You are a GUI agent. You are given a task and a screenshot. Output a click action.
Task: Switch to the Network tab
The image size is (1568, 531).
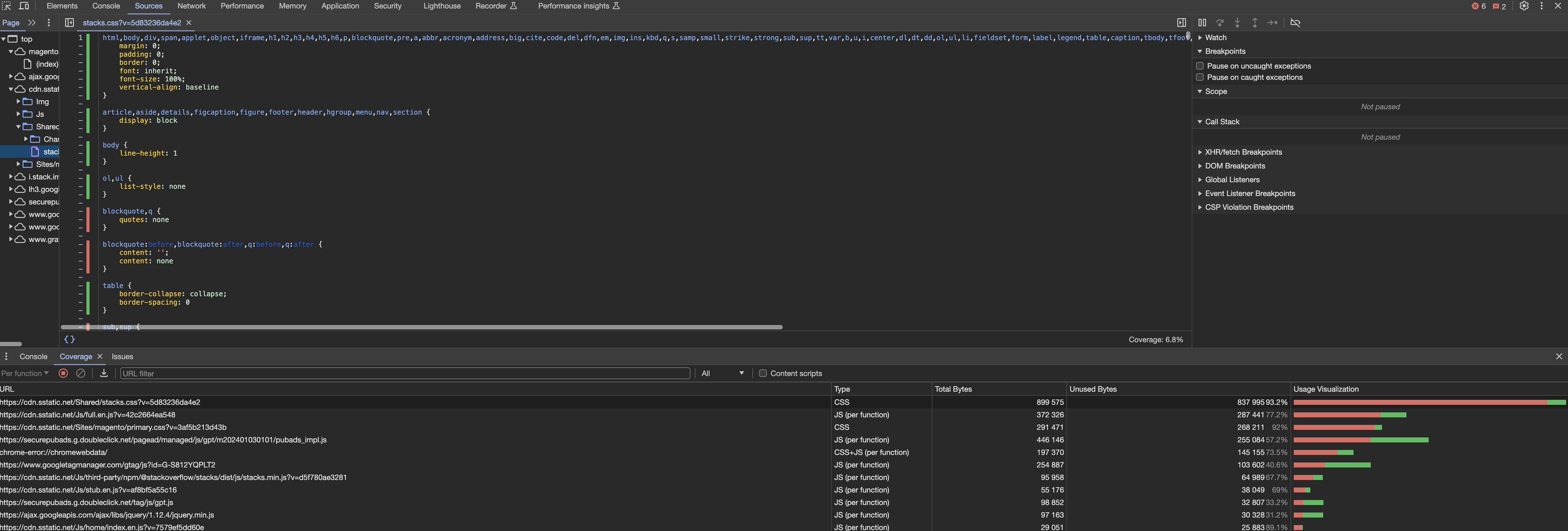191,6
